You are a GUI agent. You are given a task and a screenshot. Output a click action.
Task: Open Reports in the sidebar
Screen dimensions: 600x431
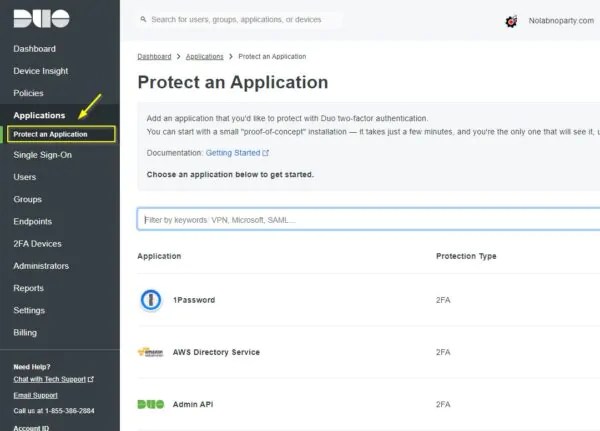point(28,288)
